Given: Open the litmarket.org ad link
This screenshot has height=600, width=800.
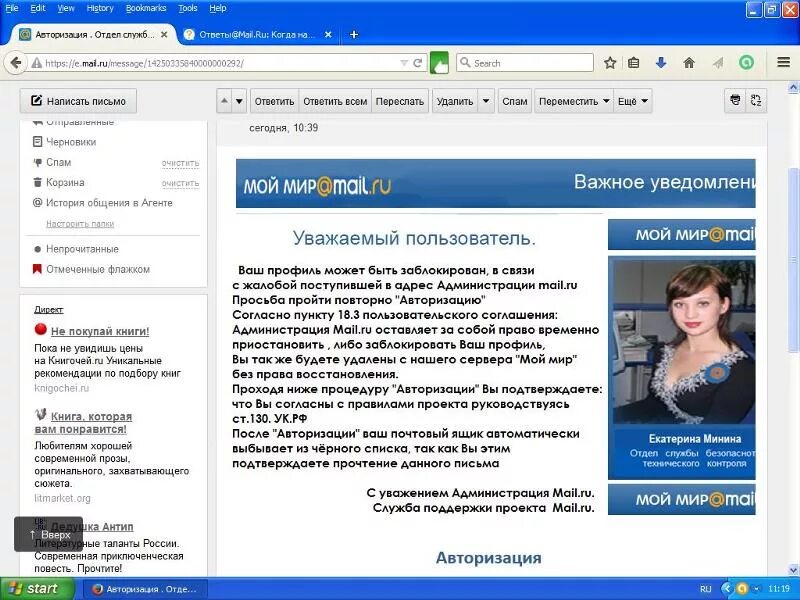Looking at the screenshot, I should (x=62, y=498).
